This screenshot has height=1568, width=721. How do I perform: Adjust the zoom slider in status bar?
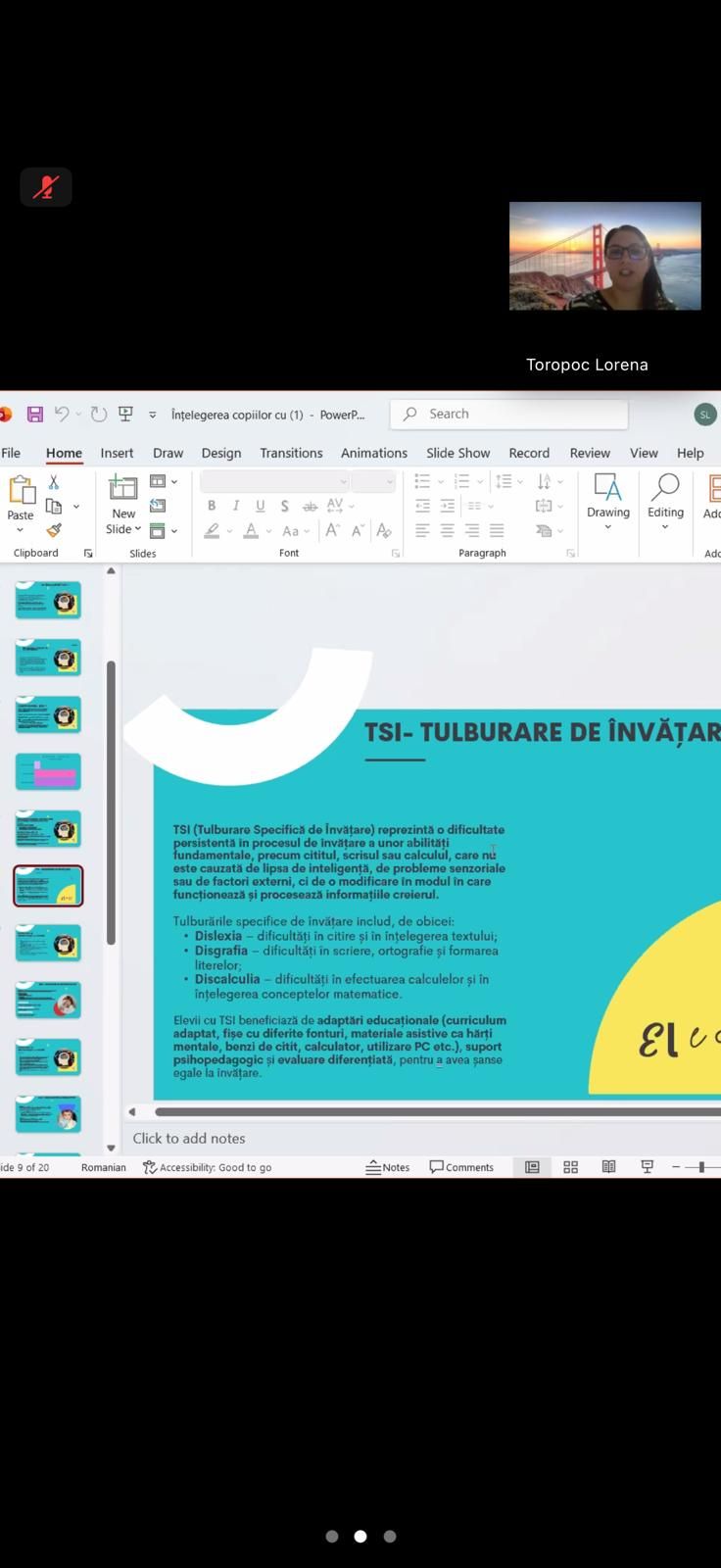point(701,1167)
